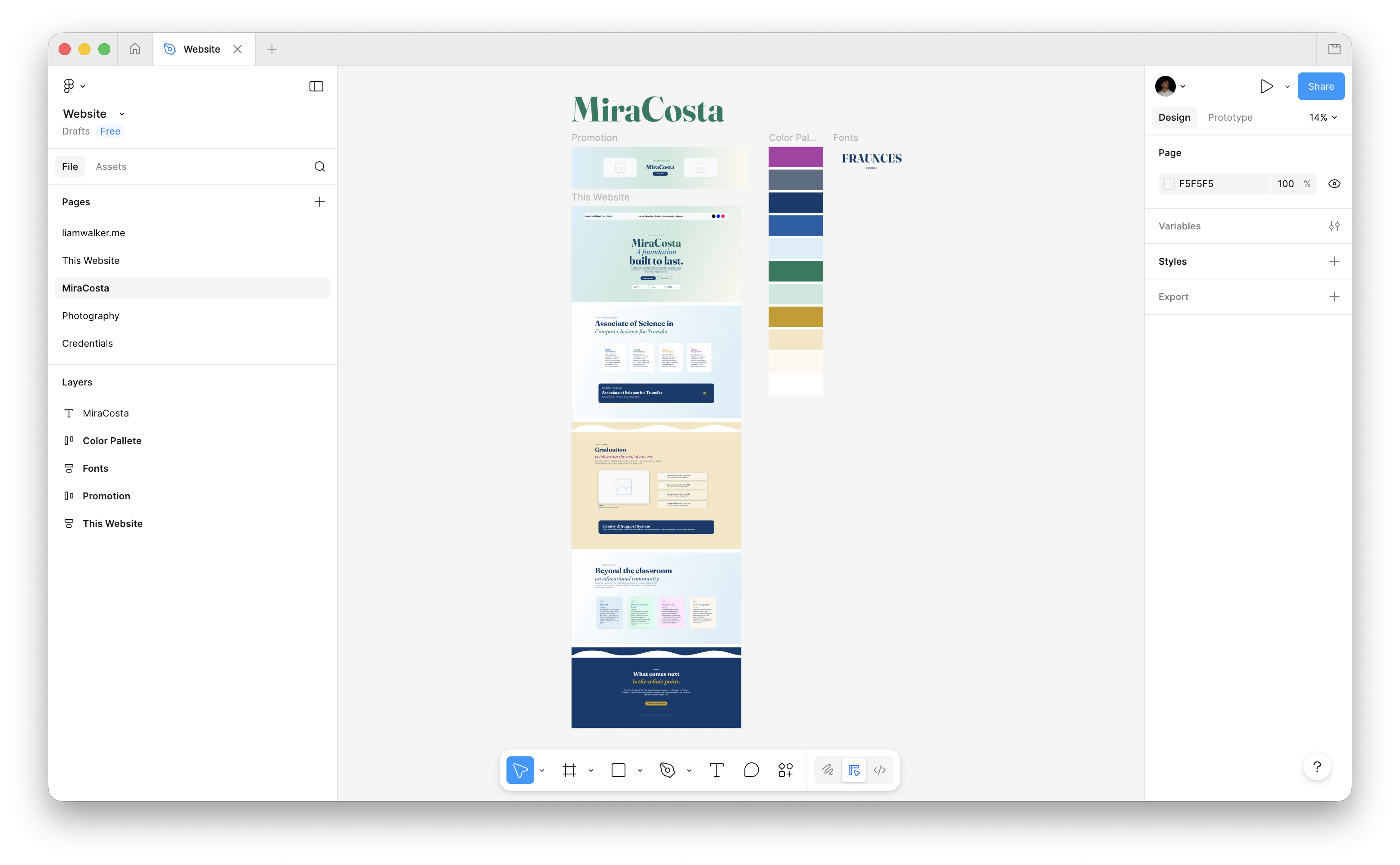This screenshot has width=1400, height=865.
Task: Click the This Website layer icon
Action: 69,523
